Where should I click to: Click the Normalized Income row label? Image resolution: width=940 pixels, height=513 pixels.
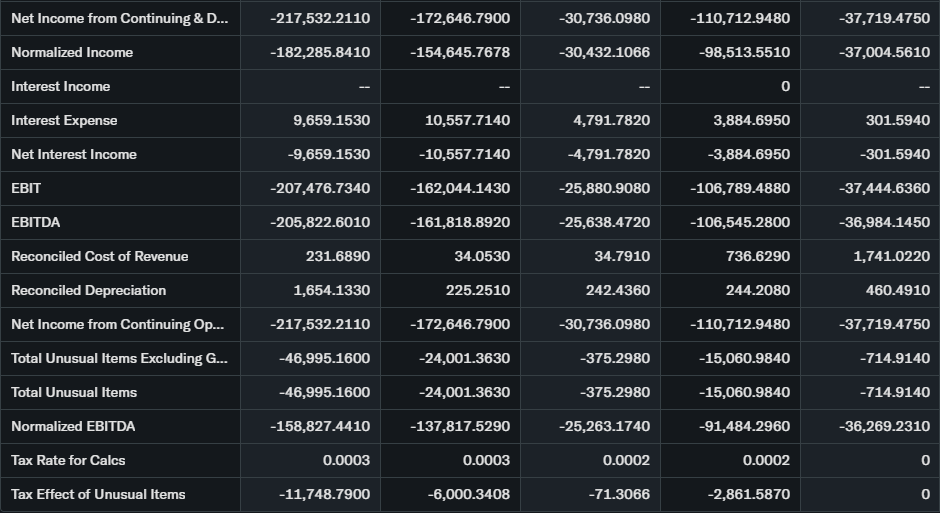[72, 52]
